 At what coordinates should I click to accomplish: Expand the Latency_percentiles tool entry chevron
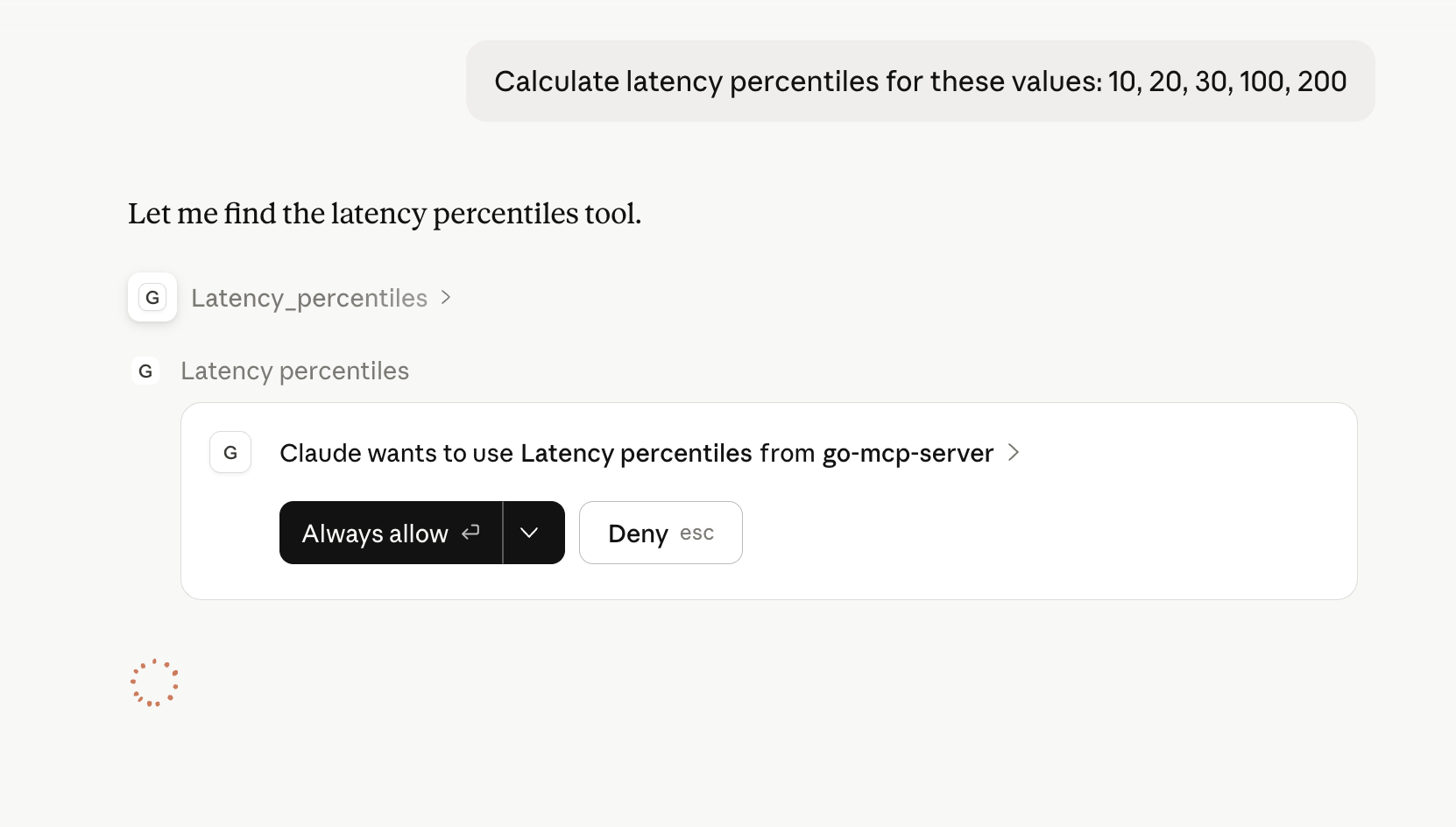(x=446, y=298)
